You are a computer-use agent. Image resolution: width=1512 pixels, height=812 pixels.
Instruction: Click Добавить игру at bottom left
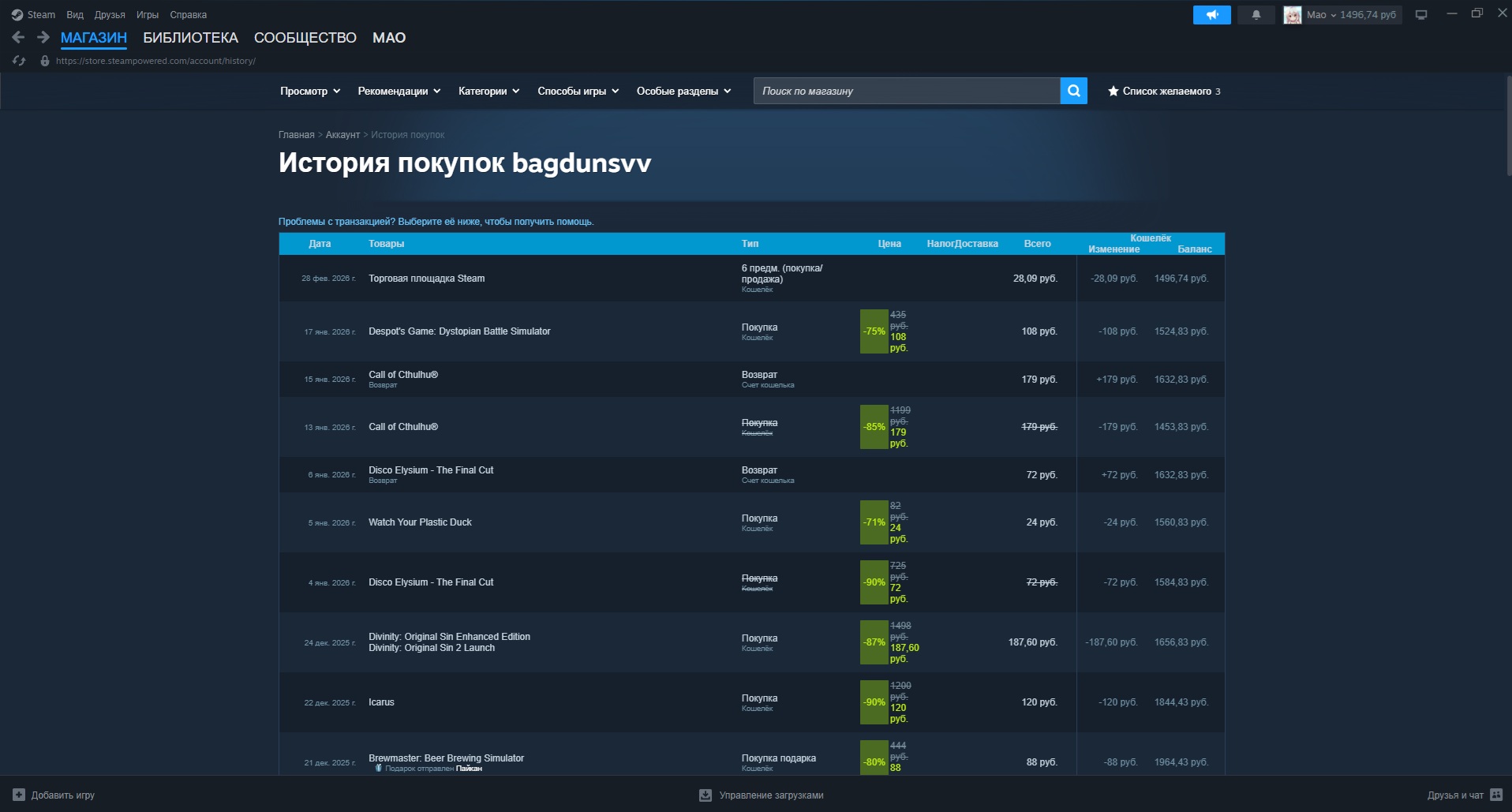[x=62, y=795]
